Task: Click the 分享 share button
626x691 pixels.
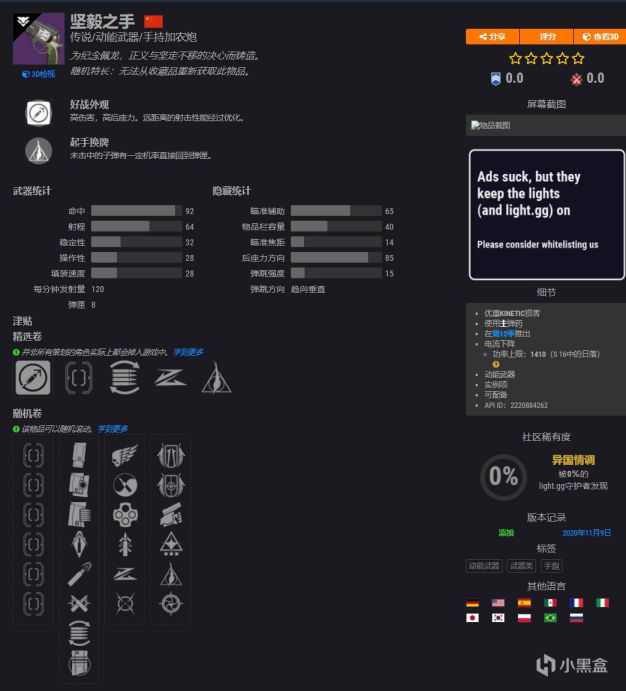Action: coord(493,37)
